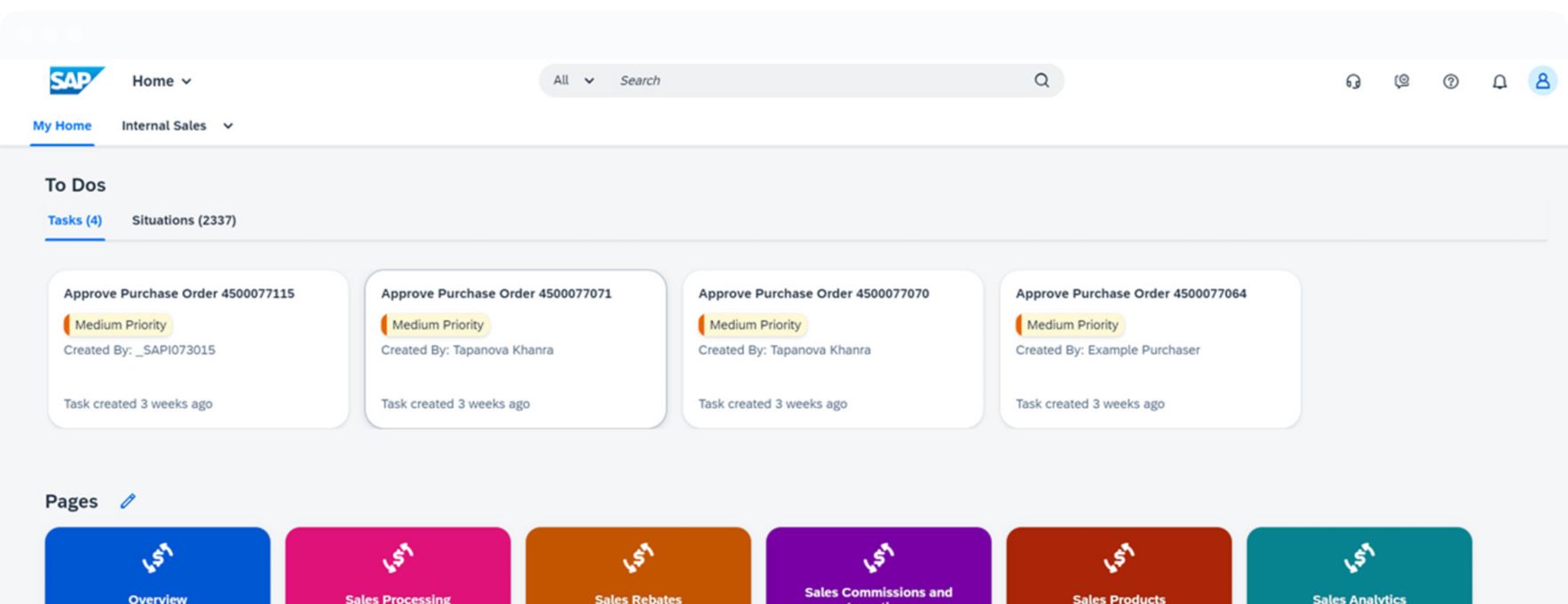Switch to the Situations (2337) tab
1568x604 pixels.
[184, 220]
